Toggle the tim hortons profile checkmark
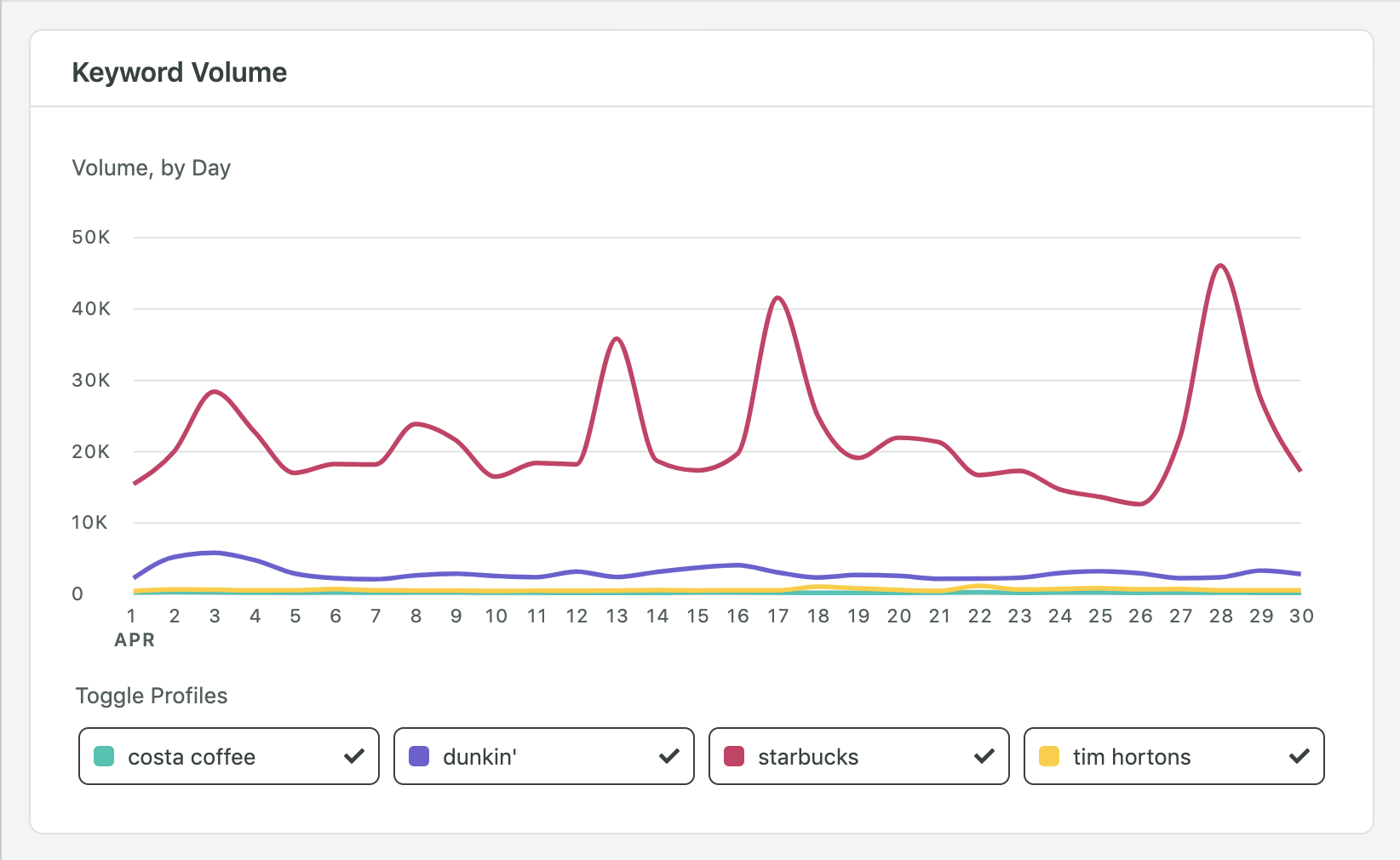The image size is (1400, 860). (1300, 756)
